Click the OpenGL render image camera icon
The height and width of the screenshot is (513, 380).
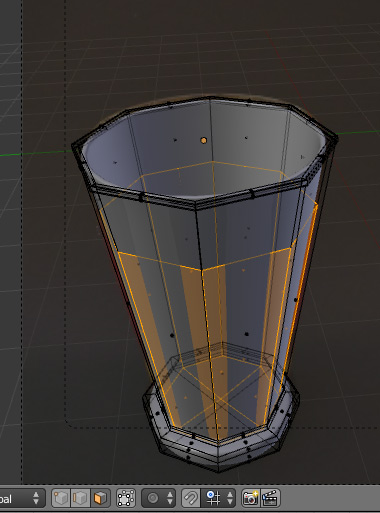tap(250, 498)
